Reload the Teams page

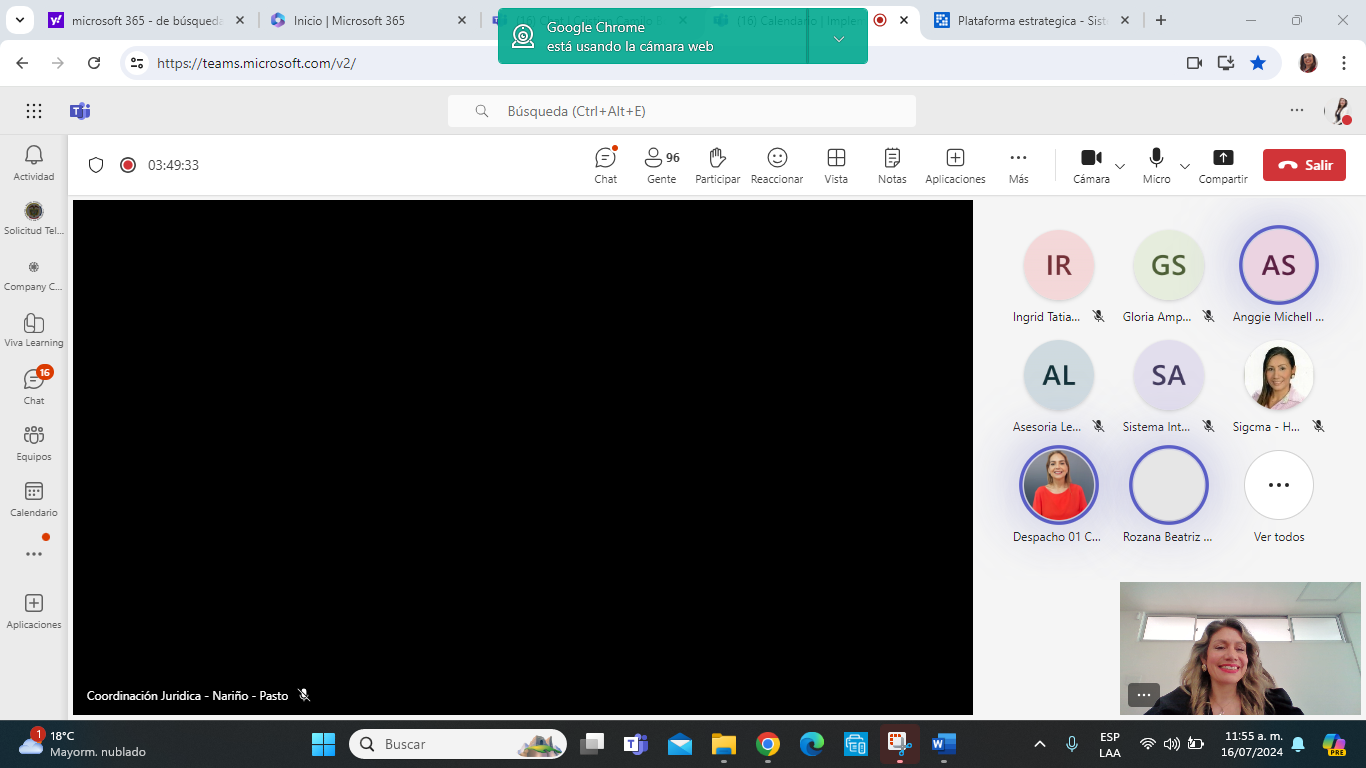point(94,63)
